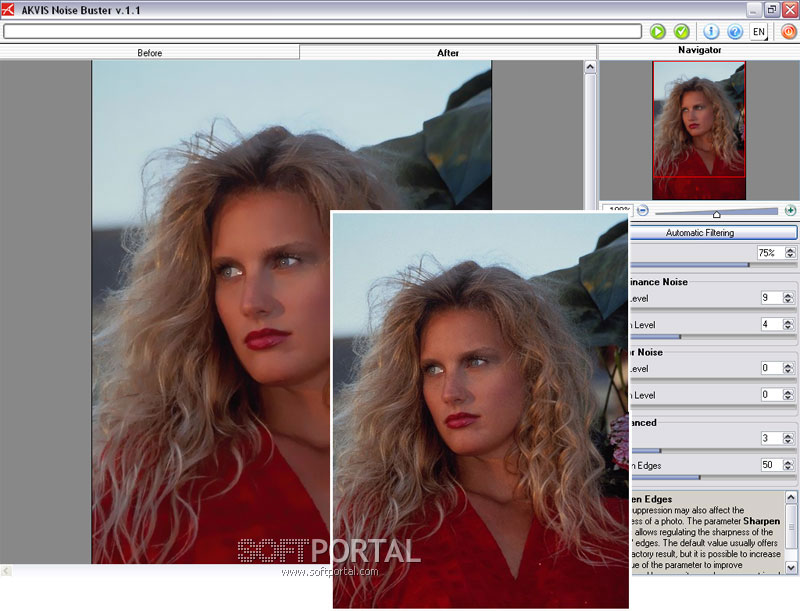
Task: Click the AKVIS logo in title bar
Action: [x=8, y=9]
